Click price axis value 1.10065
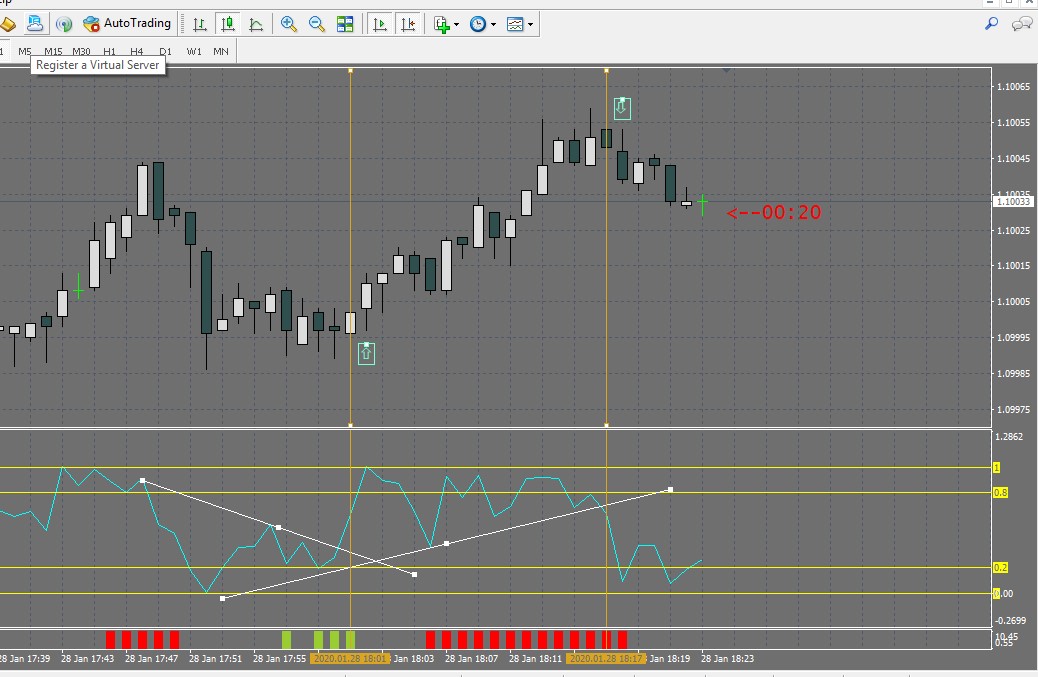Screen dimensions: 1038x677 [1014, 87]
